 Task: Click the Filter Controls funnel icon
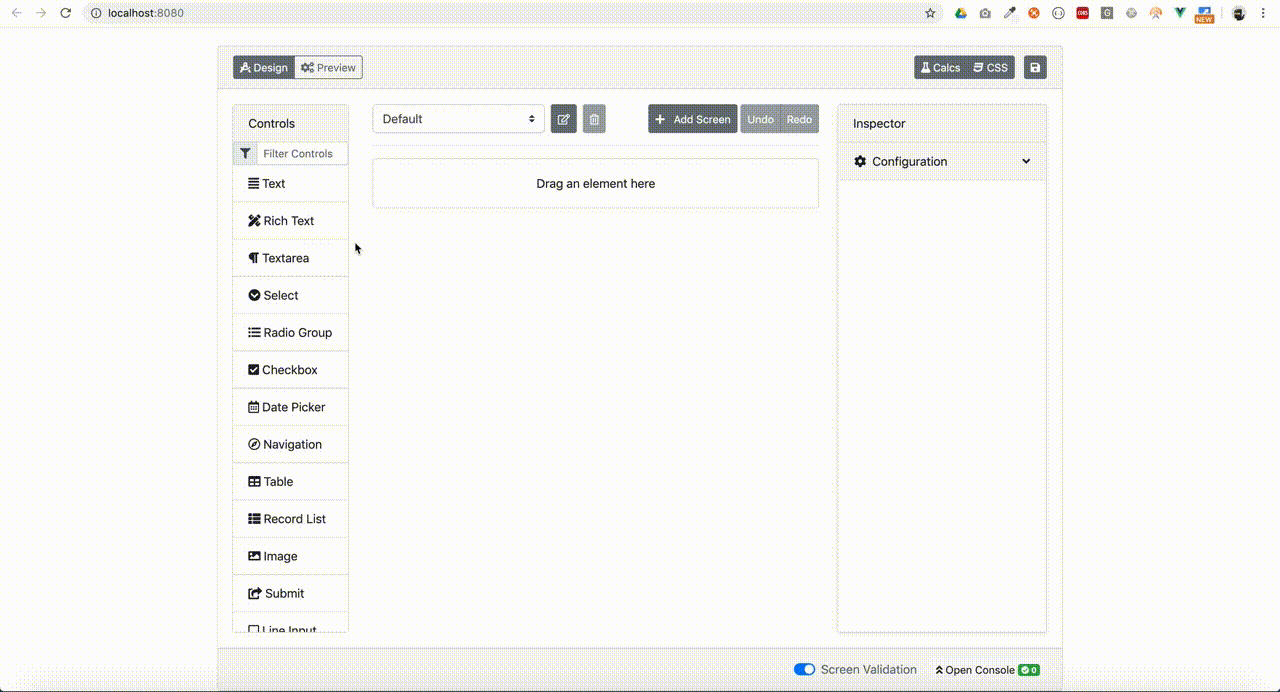click(245, 153)
